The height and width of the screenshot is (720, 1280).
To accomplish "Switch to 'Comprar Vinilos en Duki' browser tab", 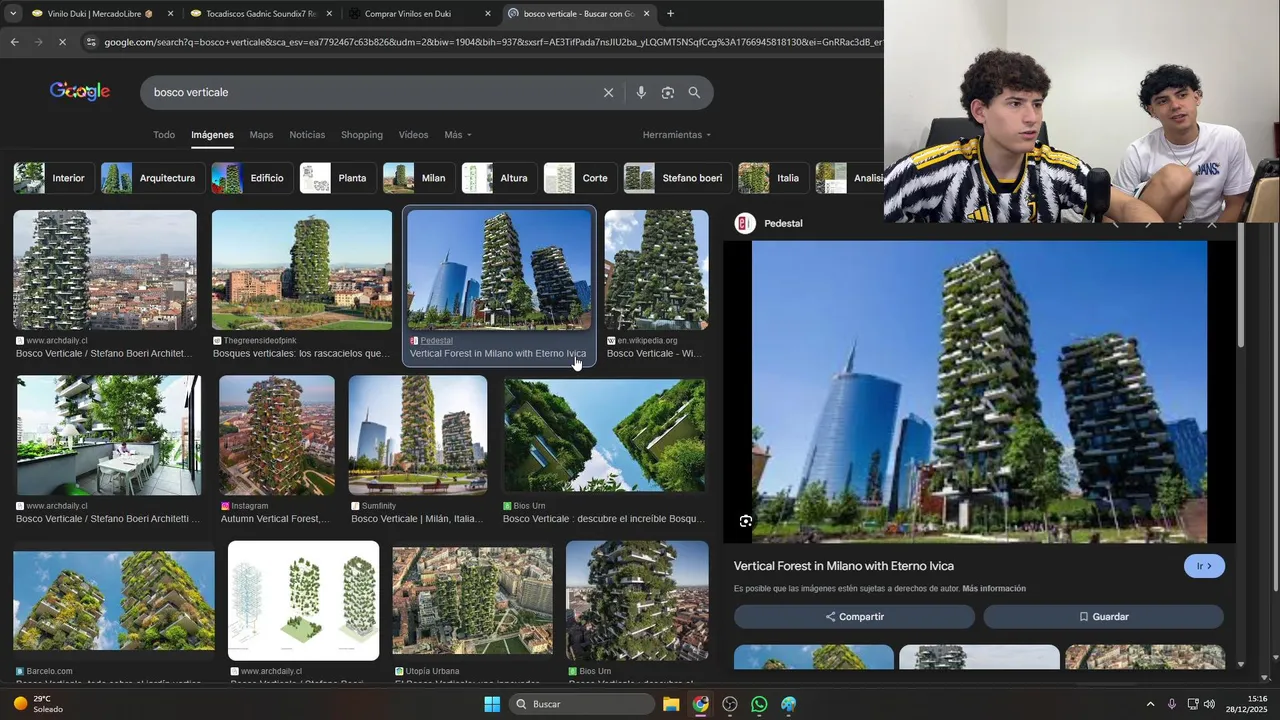I will (x=420, y=14).
